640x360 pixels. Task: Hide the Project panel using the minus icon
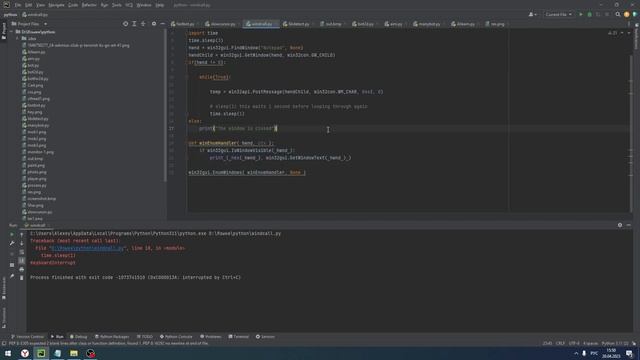(162, 24)
